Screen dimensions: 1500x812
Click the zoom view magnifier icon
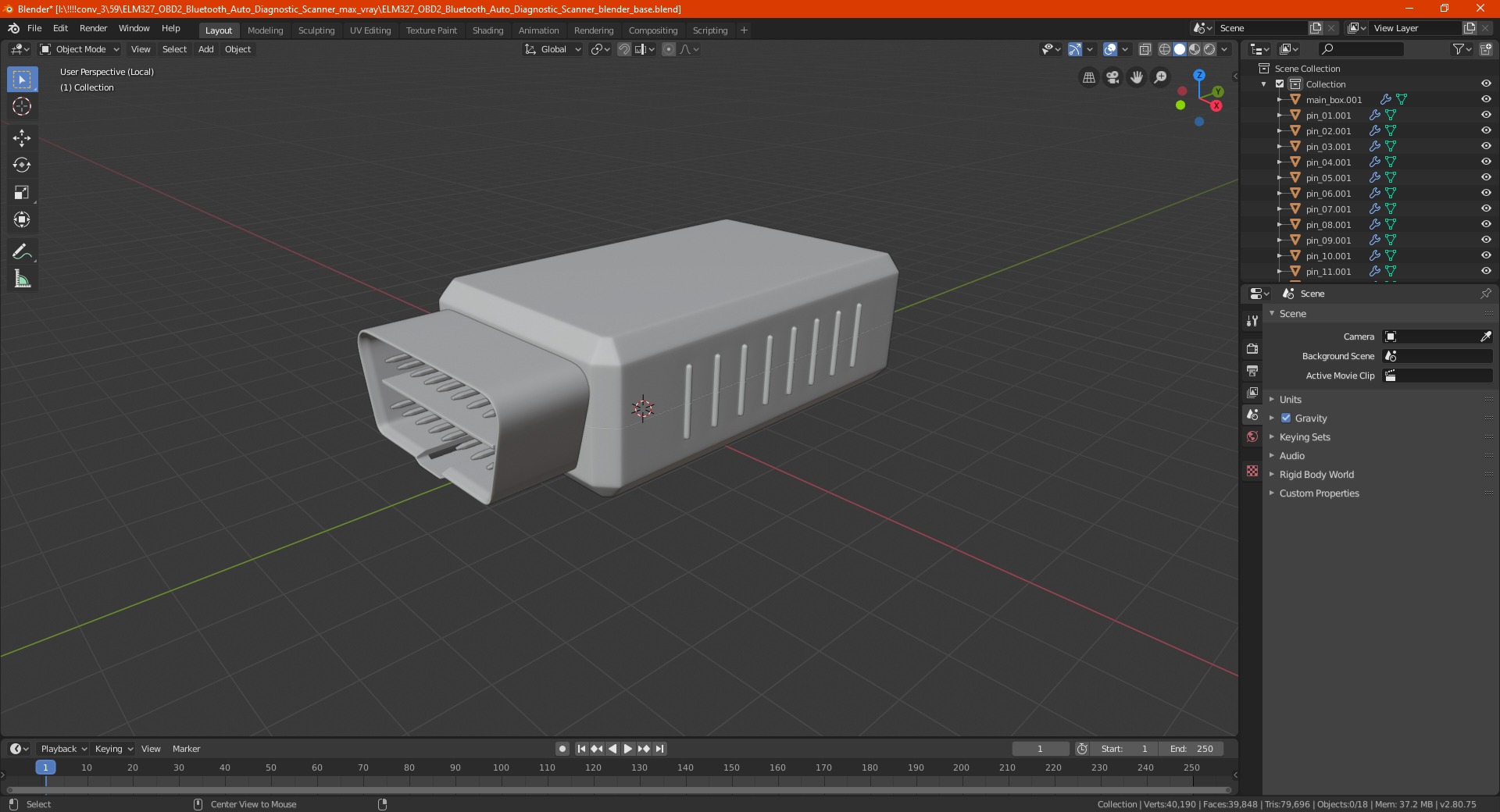click(x=1161, y=77)
